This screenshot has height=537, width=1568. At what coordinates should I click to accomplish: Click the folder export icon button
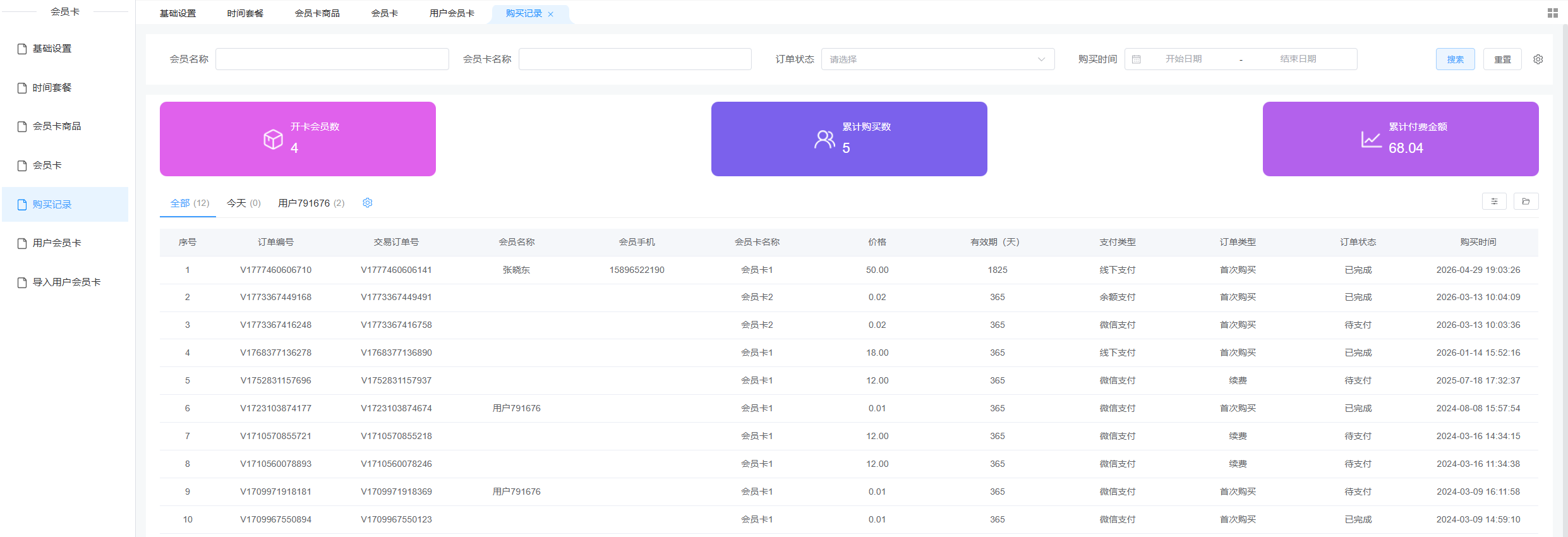click(x=1526, y=202)
